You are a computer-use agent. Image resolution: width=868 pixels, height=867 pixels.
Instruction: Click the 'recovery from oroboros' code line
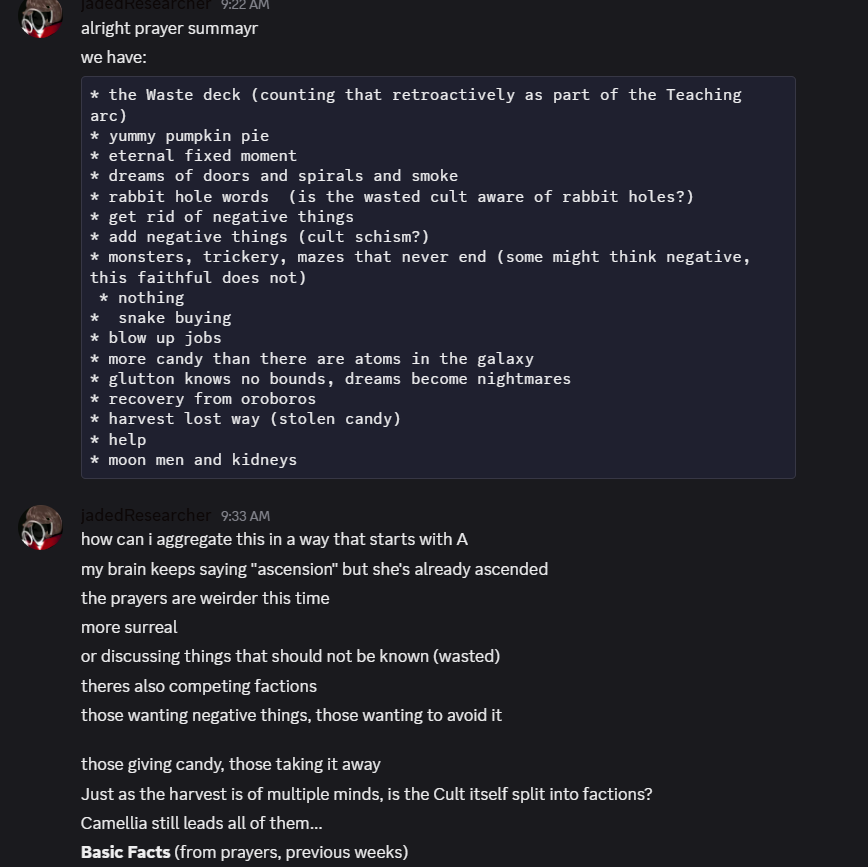[212, 399]
